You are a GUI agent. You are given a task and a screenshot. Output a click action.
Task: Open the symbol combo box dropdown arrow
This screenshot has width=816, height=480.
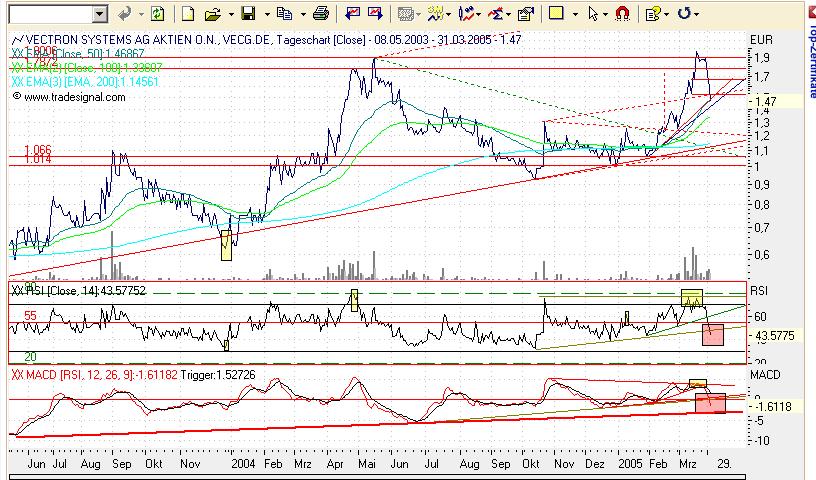[x=99, y=14]
